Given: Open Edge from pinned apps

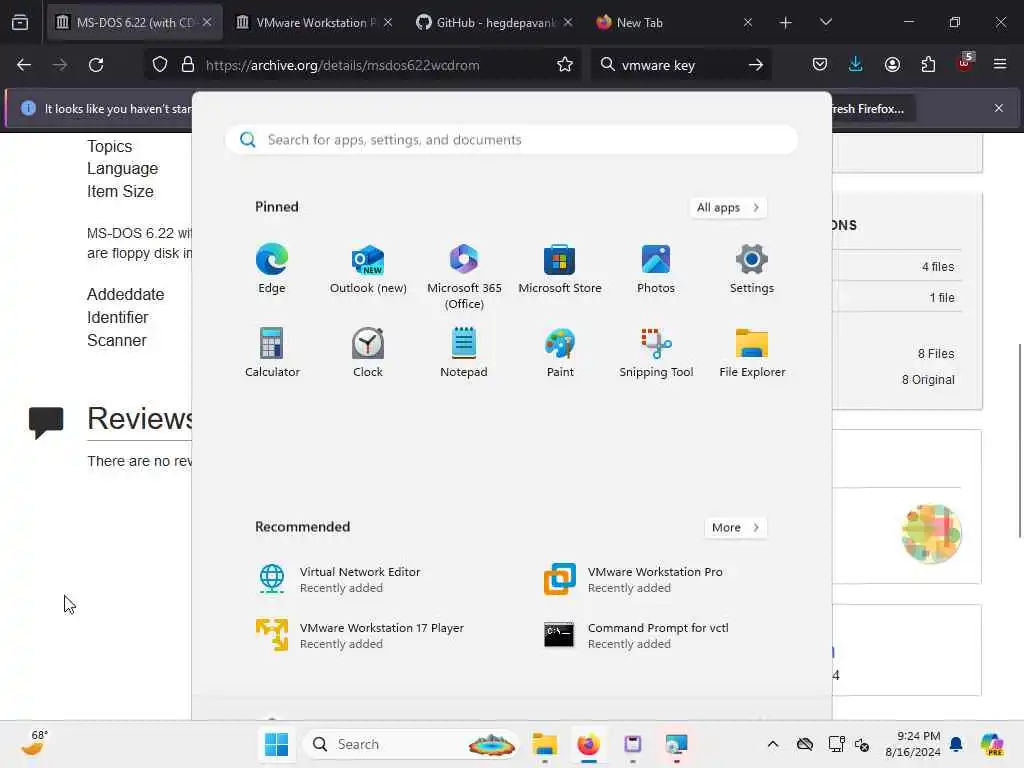Looking at the screenshot, I should click(272, 268).
